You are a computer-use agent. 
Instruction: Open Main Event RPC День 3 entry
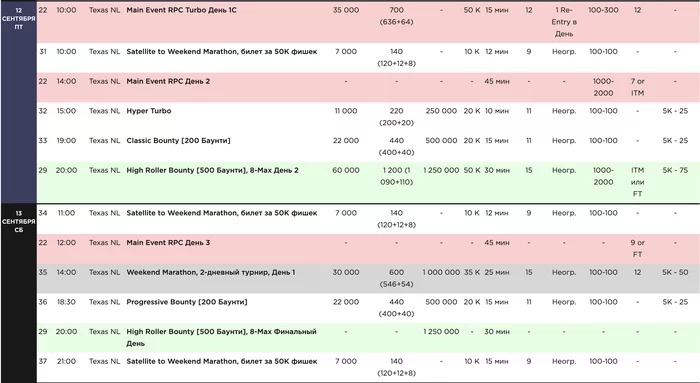click(x=168, y=243)
